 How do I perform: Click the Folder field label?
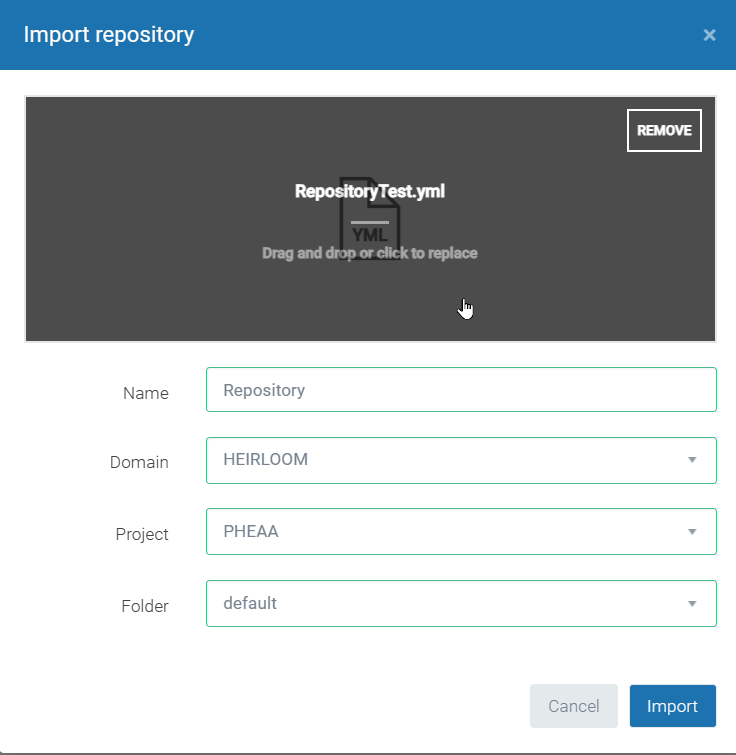[144, 606]
